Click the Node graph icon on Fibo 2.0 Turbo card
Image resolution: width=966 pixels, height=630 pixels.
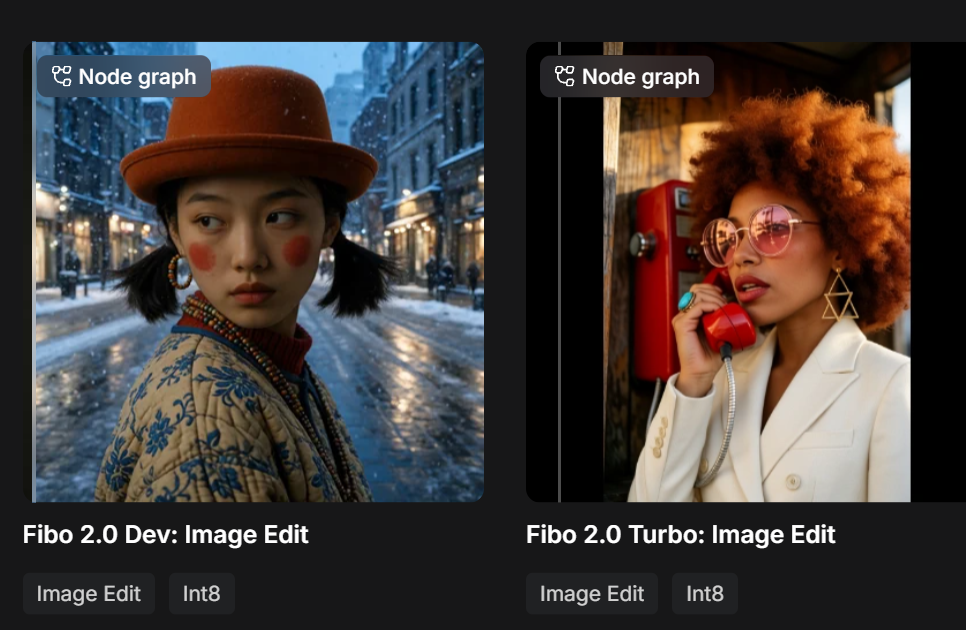[565, 76]
